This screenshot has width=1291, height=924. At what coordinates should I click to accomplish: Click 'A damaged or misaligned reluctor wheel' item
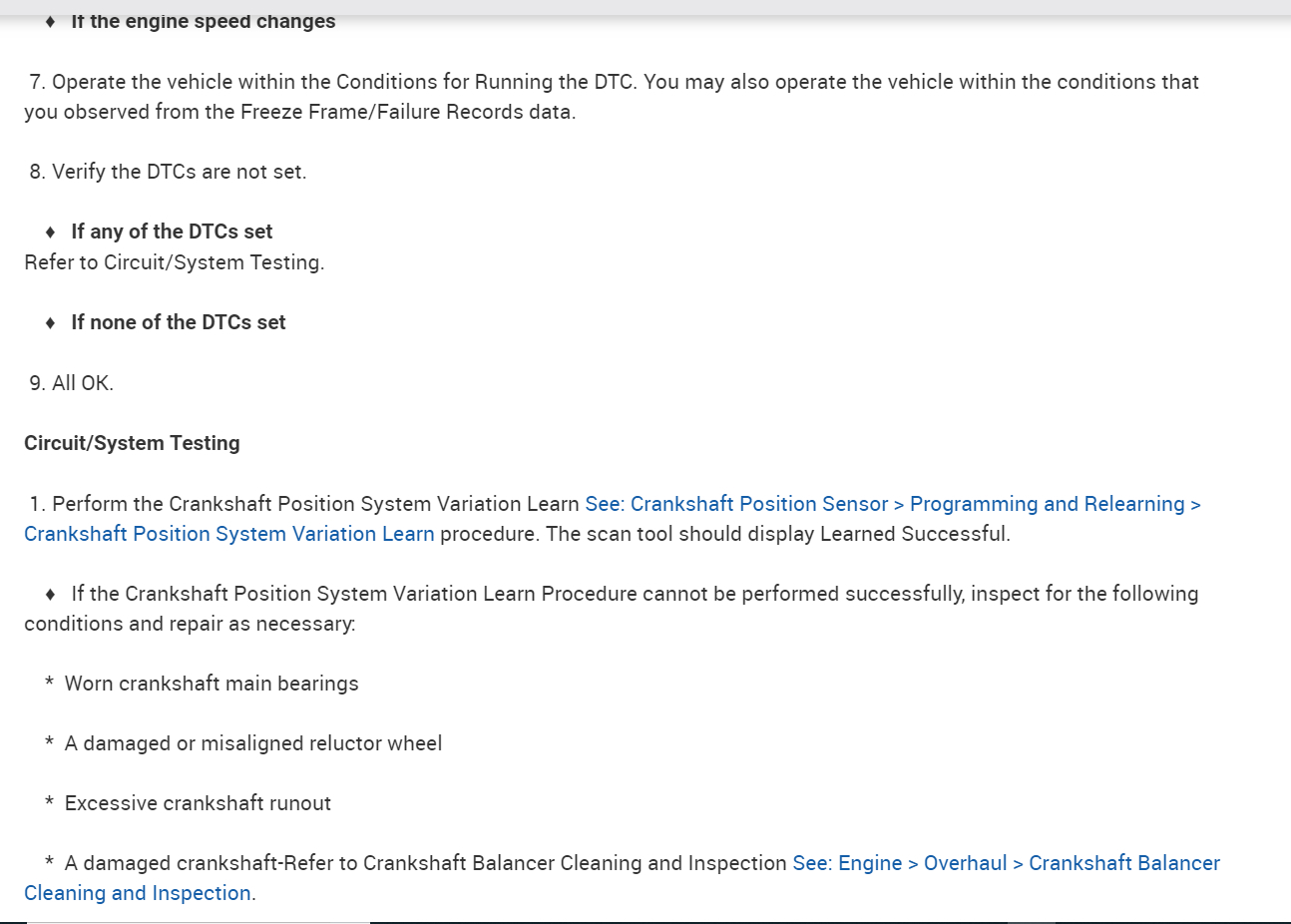pyautogui.click(x=253, y=743)
